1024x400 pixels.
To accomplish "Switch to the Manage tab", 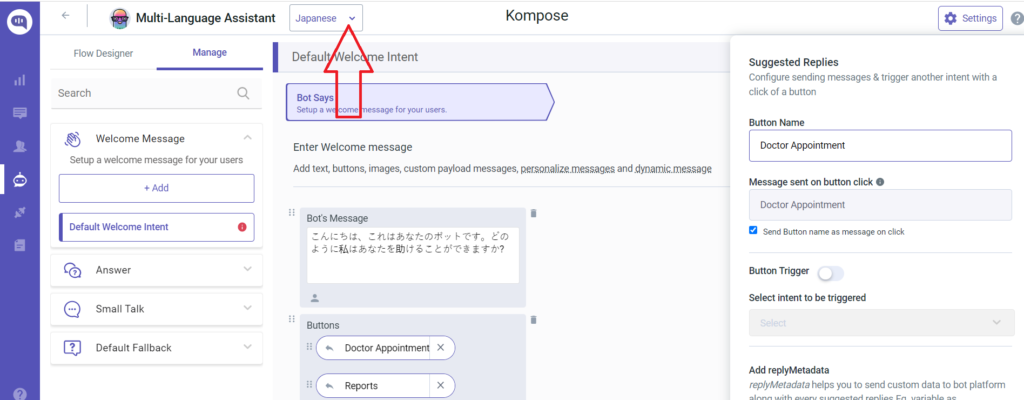I will point(210,53).
